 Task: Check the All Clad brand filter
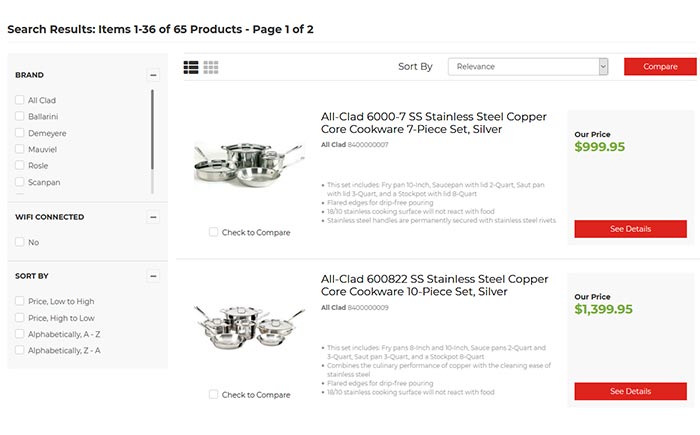20,100
